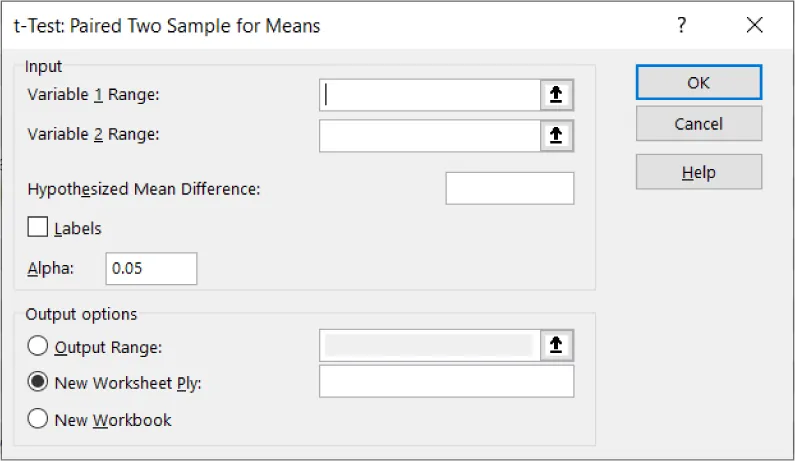Click the Alpha field showing 0.05
Viewport: 795px width, 461px height.
[151, 269]
